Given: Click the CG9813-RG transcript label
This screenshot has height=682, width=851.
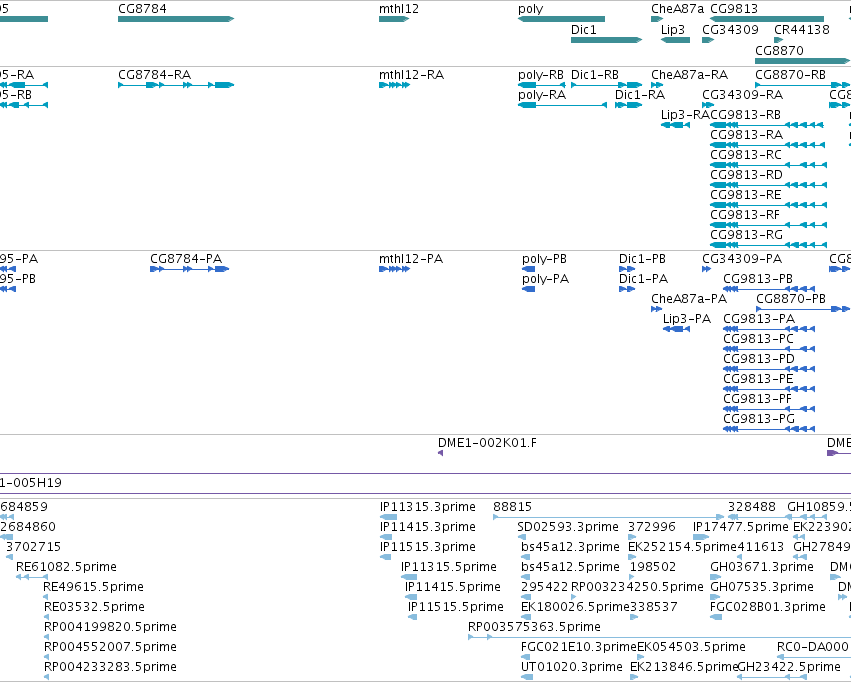Looking at the screenshot, I should 746,235.
